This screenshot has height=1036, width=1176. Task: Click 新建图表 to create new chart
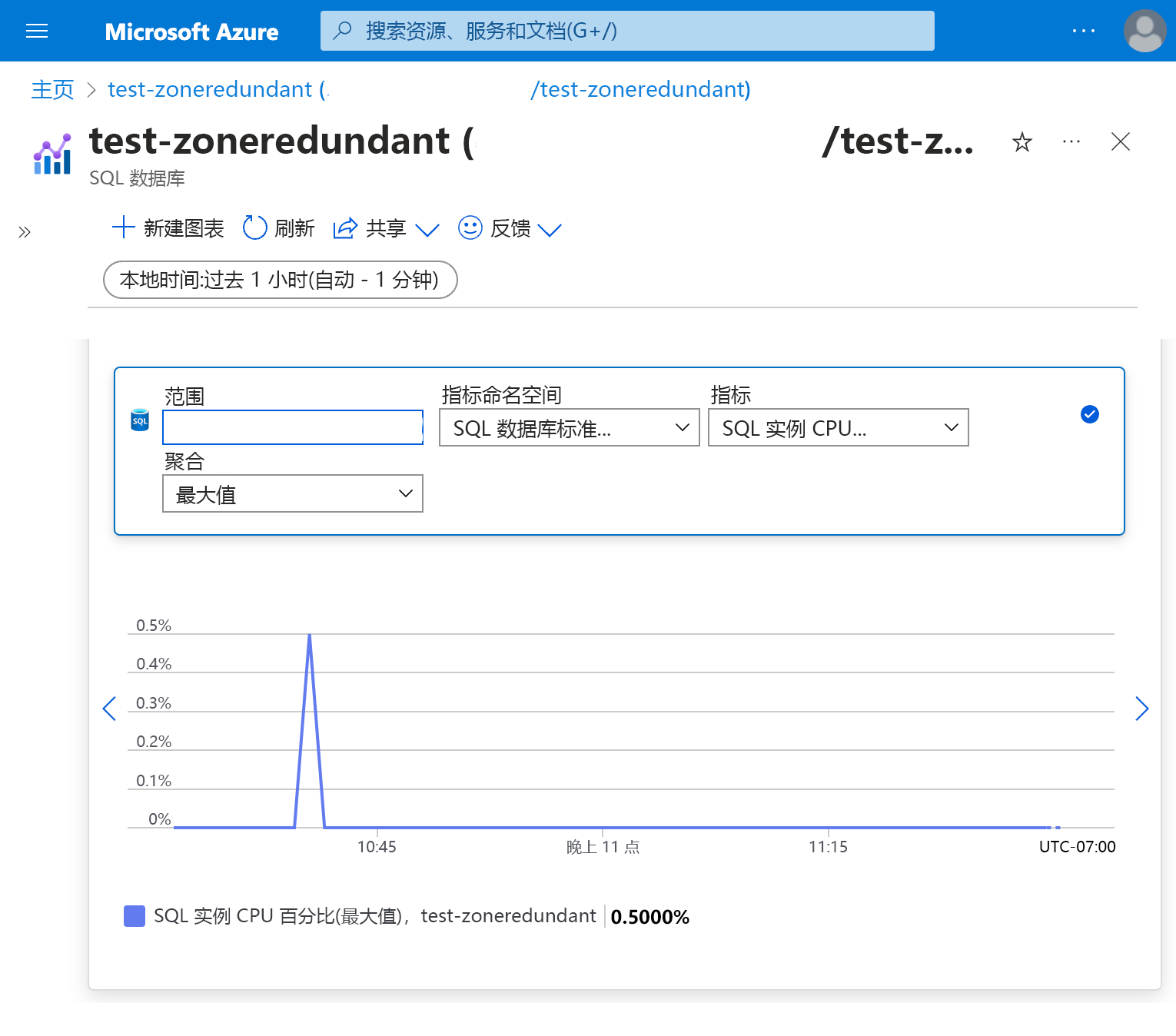coord(168,228)
